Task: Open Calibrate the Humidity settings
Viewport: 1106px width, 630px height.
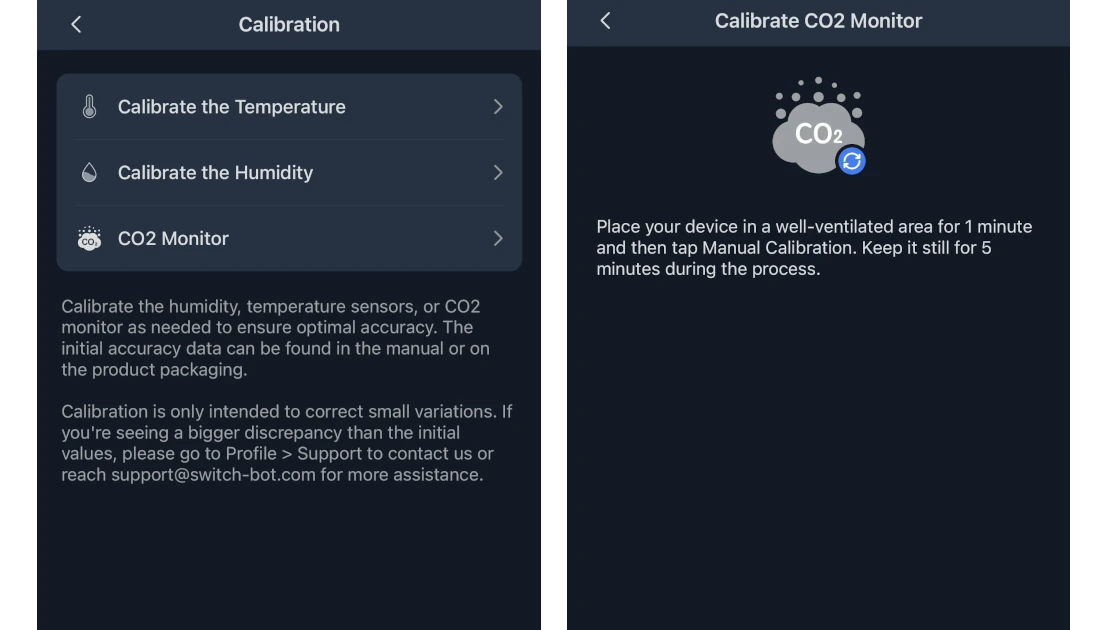Action: pos(216,172)
